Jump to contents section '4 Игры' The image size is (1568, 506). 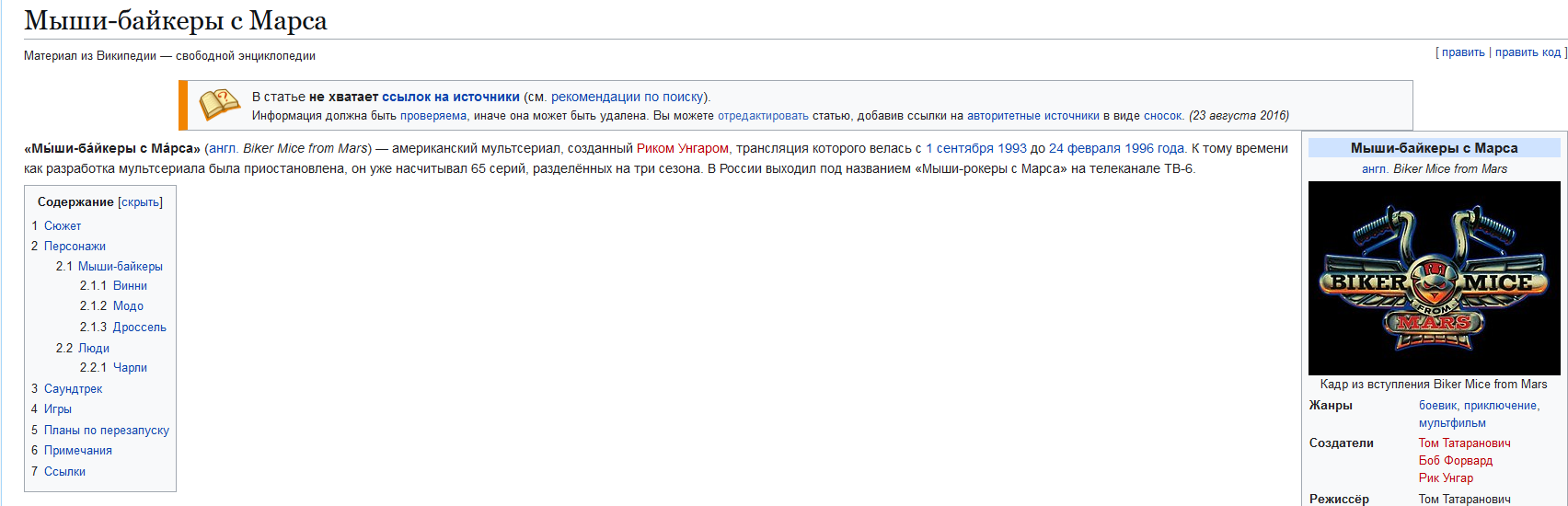pos(52,409)
